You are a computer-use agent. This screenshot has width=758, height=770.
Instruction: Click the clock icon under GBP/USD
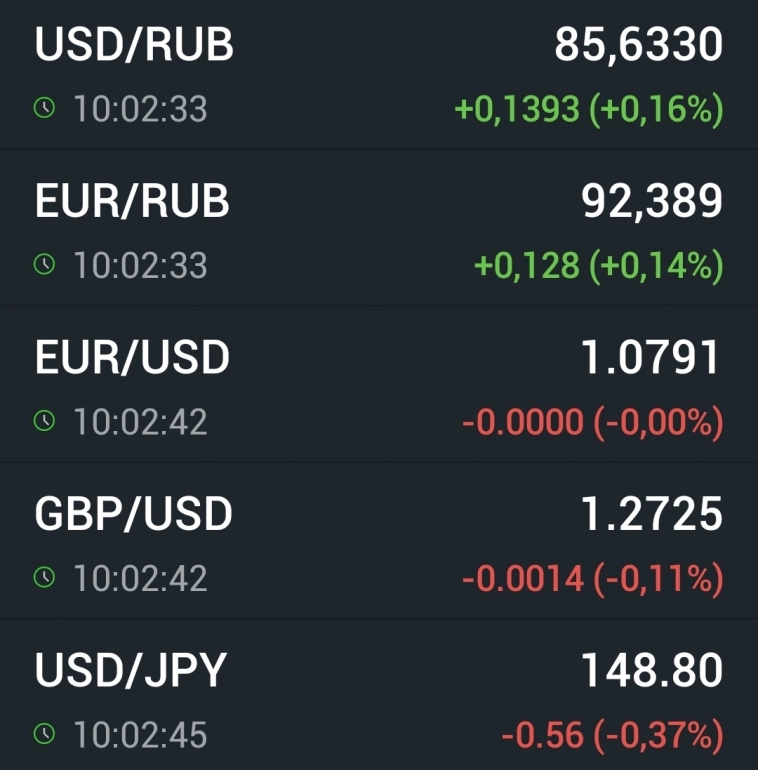[43, 577]
